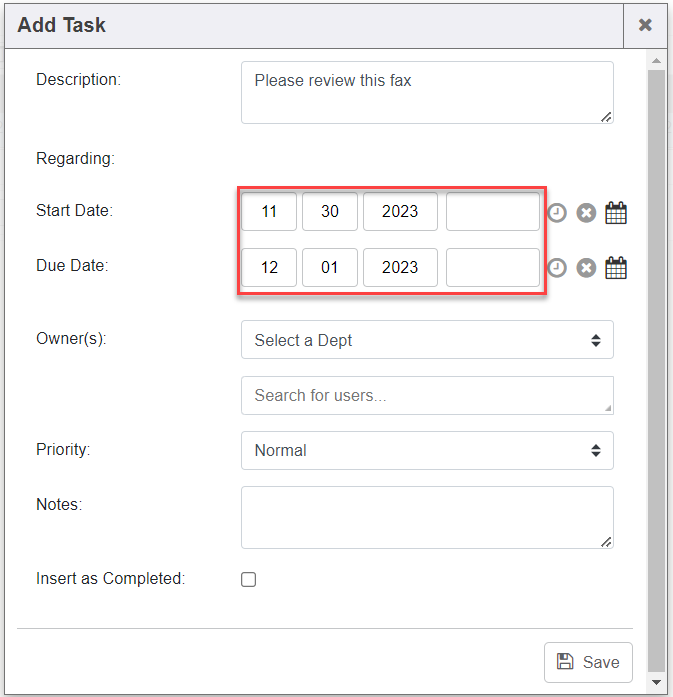Click inside the Notes text area
The image size is (673, 697).
click(x=427, y=517)
